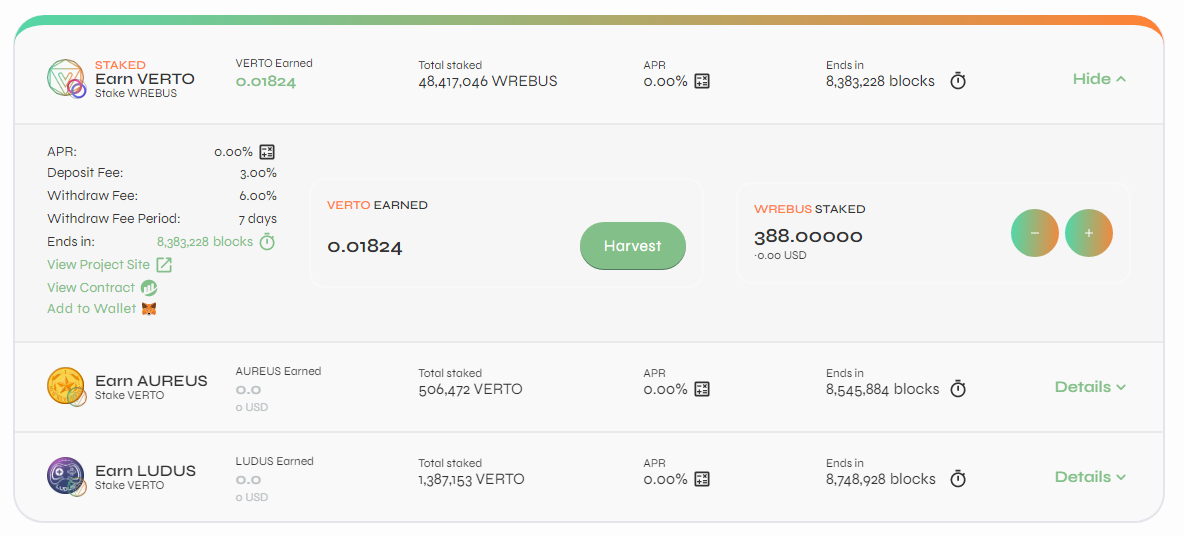The height and width of the screenshot is (536, 1184).
Task: Open AUREUS pool APR calculator icon
Action: (701, 390)
